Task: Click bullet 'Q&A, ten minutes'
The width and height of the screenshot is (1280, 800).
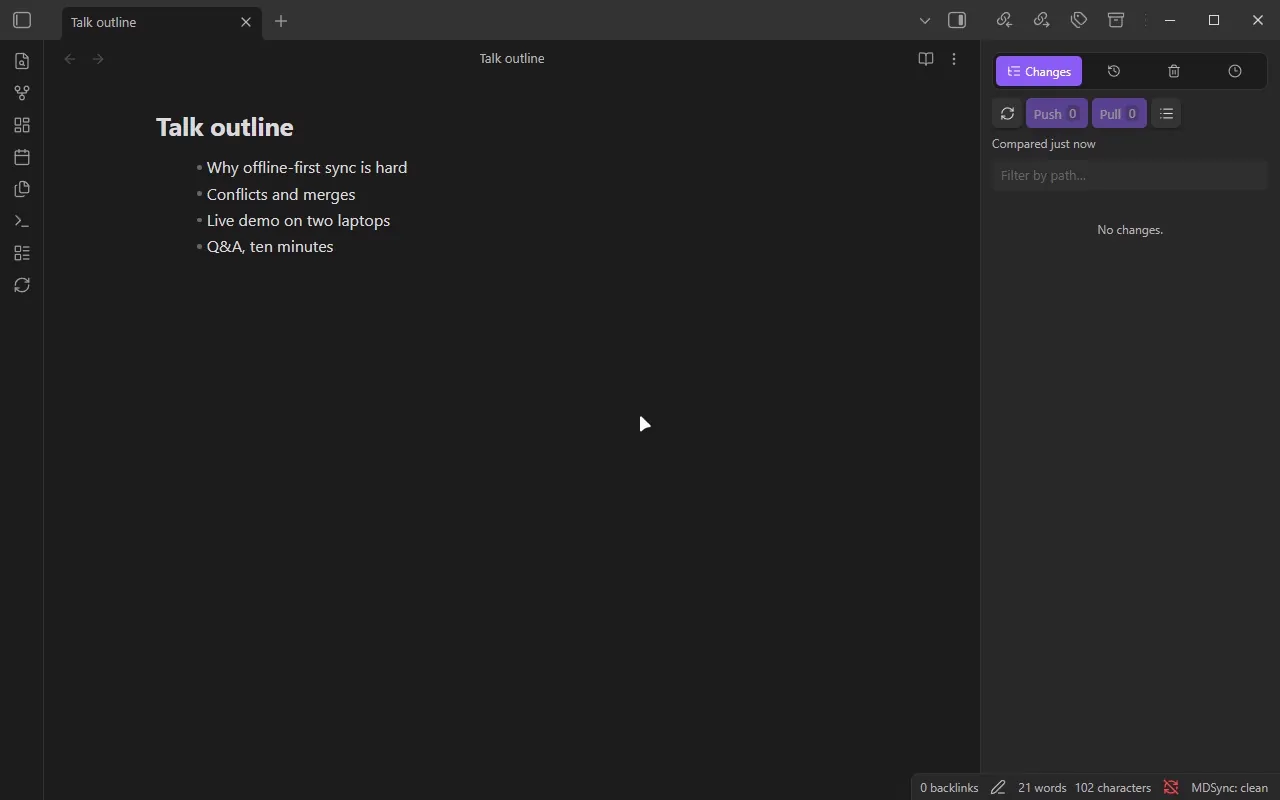Action: 270,246
